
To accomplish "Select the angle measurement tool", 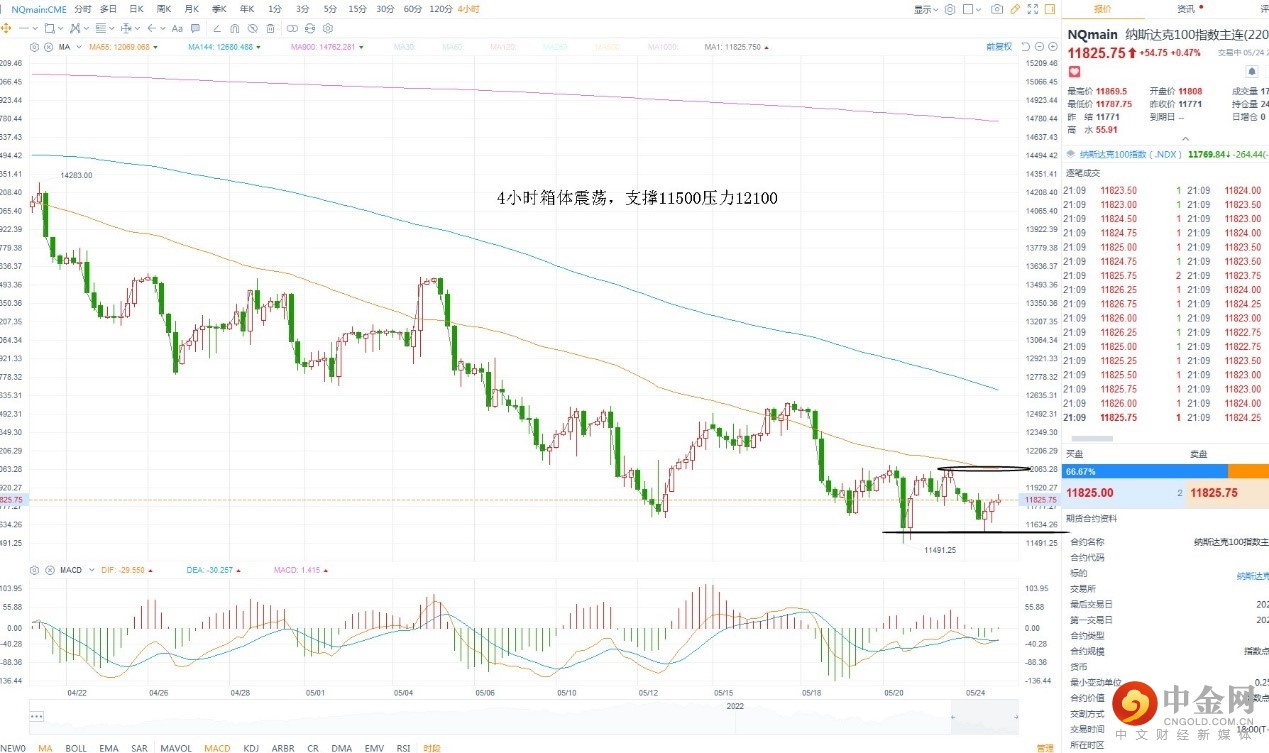I will pos(217,28).
